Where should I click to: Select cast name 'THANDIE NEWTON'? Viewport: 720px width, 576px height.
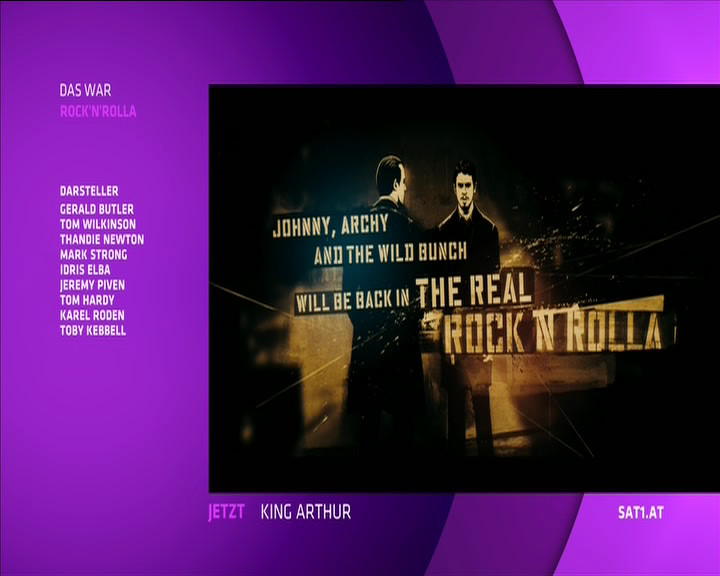(102, 239)
